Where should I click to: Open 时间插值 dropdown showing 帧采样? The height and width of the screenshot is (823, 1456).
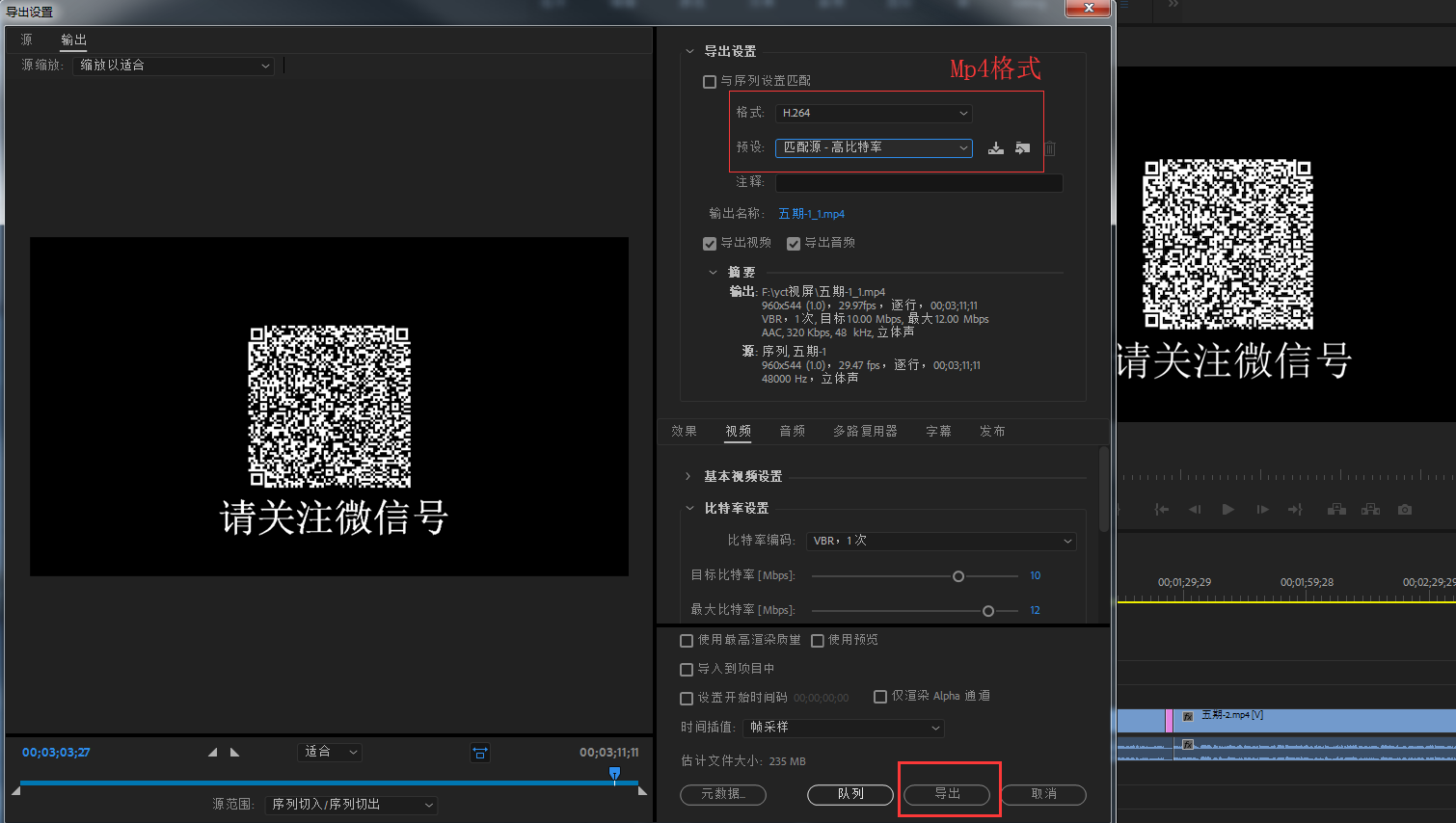(x=844, y=728)
